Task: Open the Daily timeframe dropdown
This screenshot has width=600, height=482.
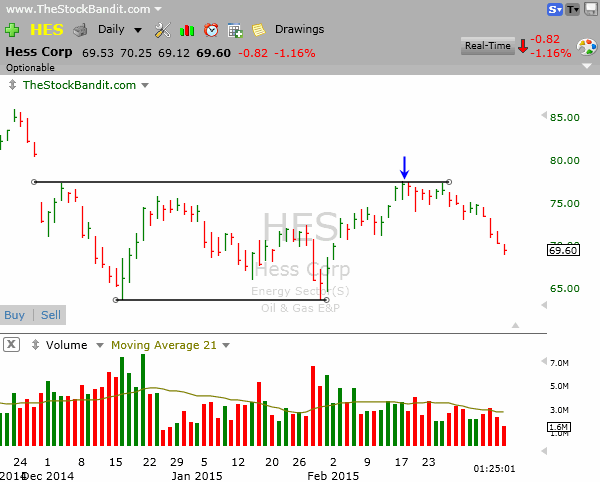Action: pos(120,29)
